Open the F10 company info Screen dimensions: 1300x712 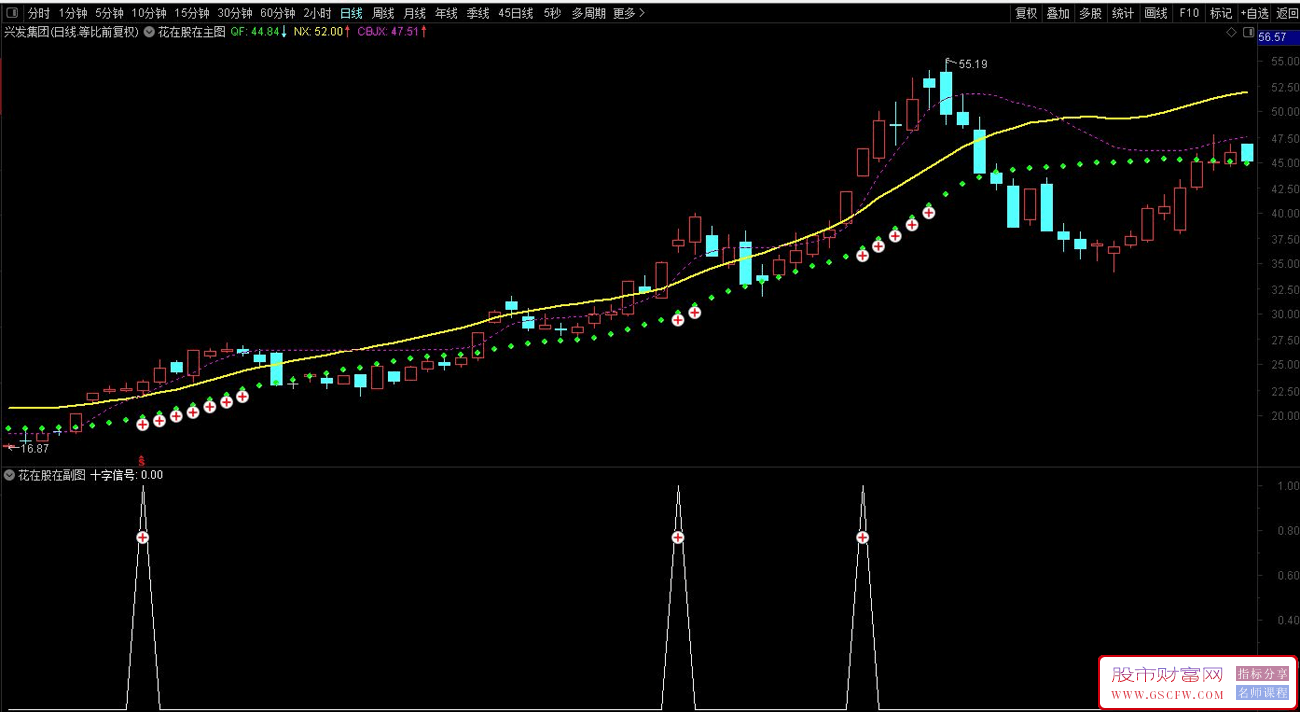[1189, 13]
